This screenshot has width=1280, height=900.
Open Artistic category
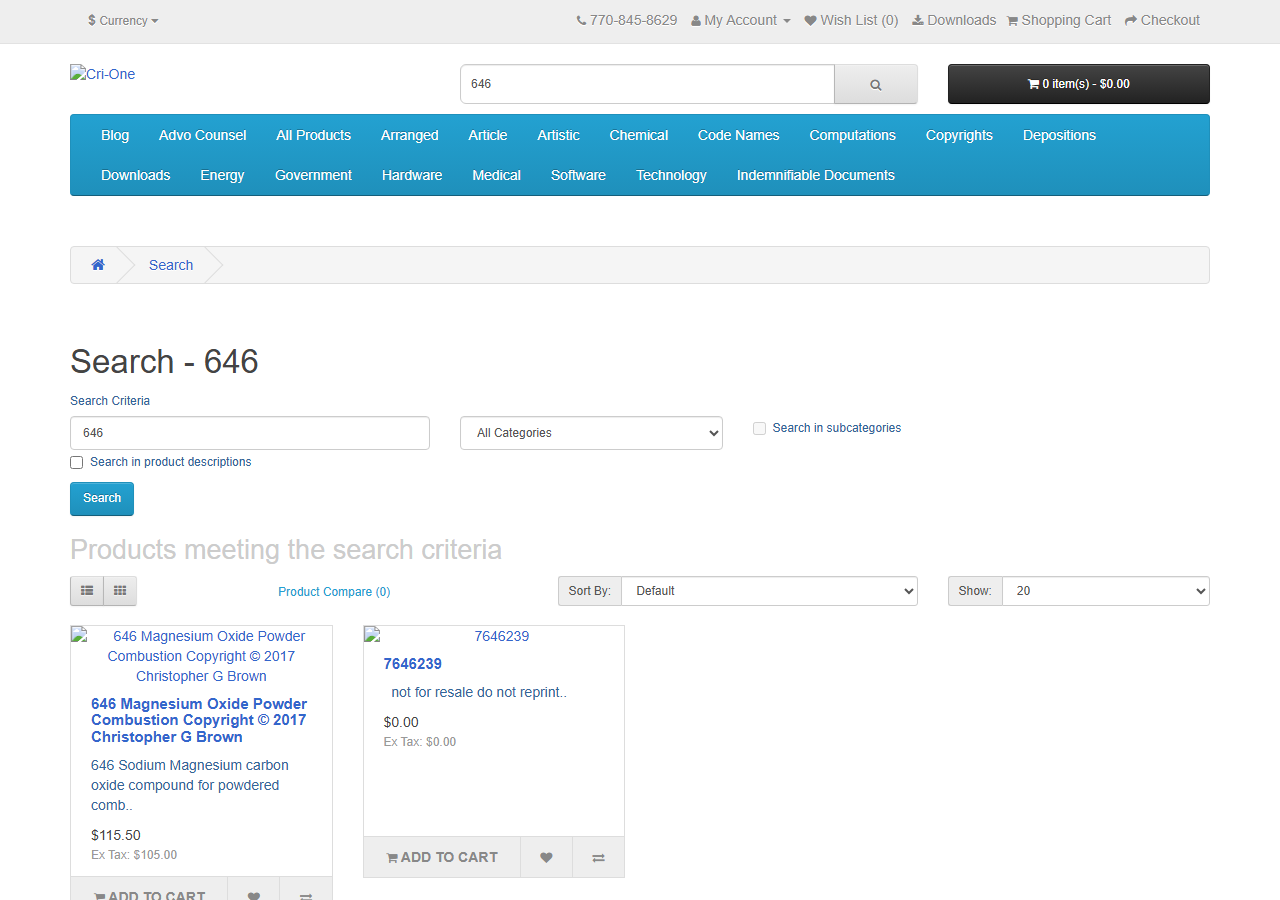[x=558, y=135]
